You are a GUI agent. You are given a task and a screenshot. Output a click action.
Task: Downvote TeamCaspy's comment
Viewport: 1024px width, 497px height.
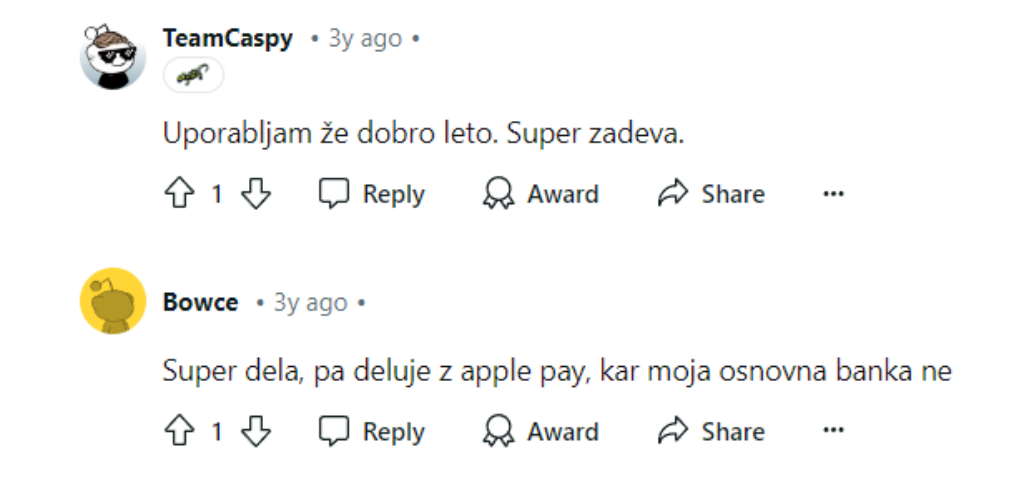(257, 194)
